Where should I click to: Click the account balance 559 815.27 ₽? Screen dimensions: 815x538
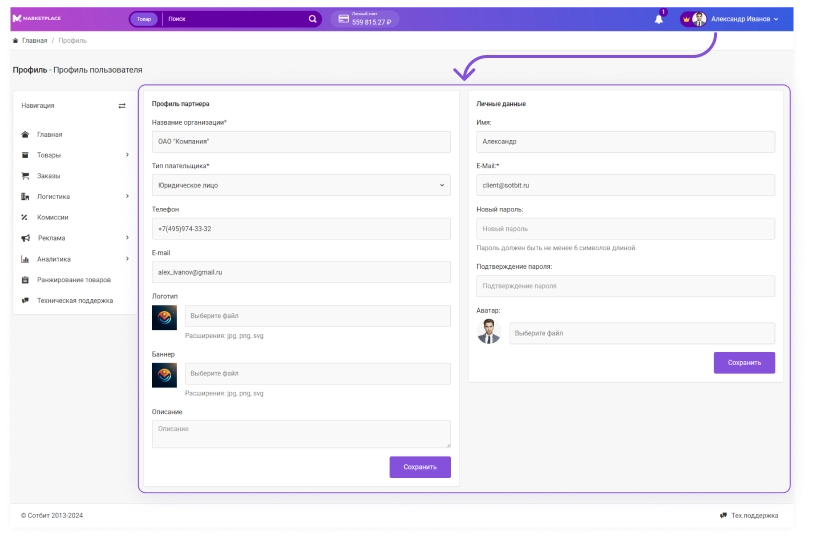372,22
